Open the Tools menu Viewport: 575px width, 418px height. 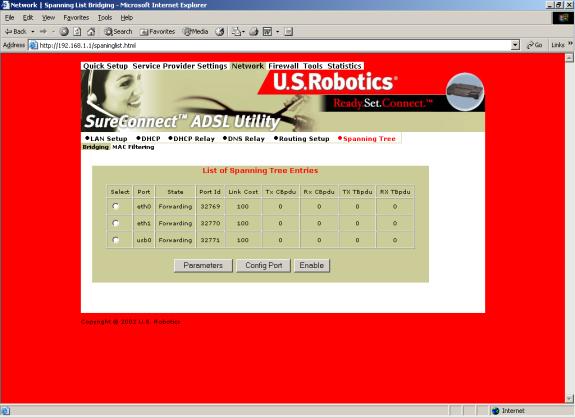[105, 18]
